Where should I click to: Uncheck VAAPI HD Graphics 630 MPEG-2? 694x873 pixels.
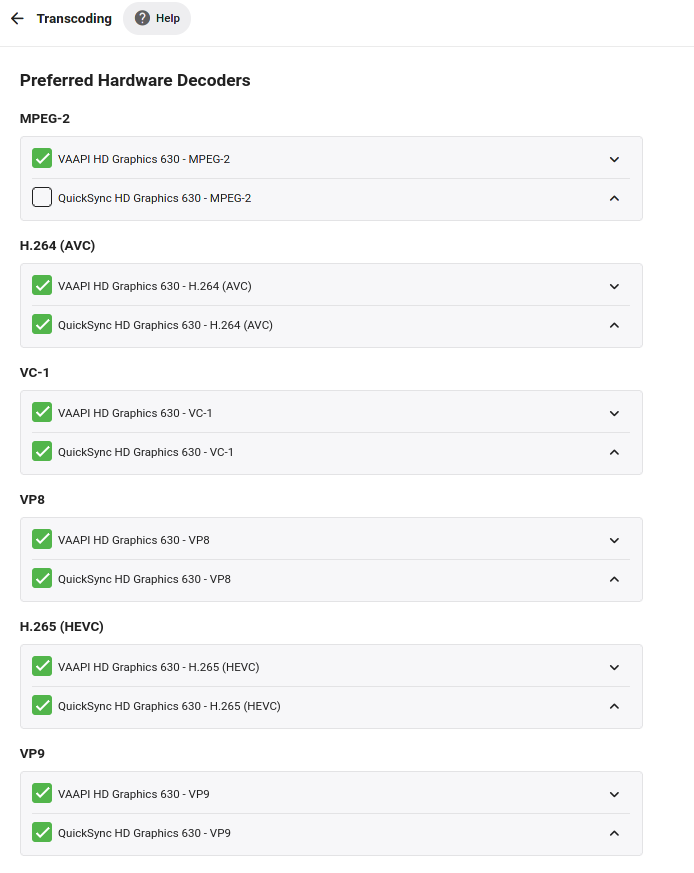pyautogui.click(x=42, y=158)
